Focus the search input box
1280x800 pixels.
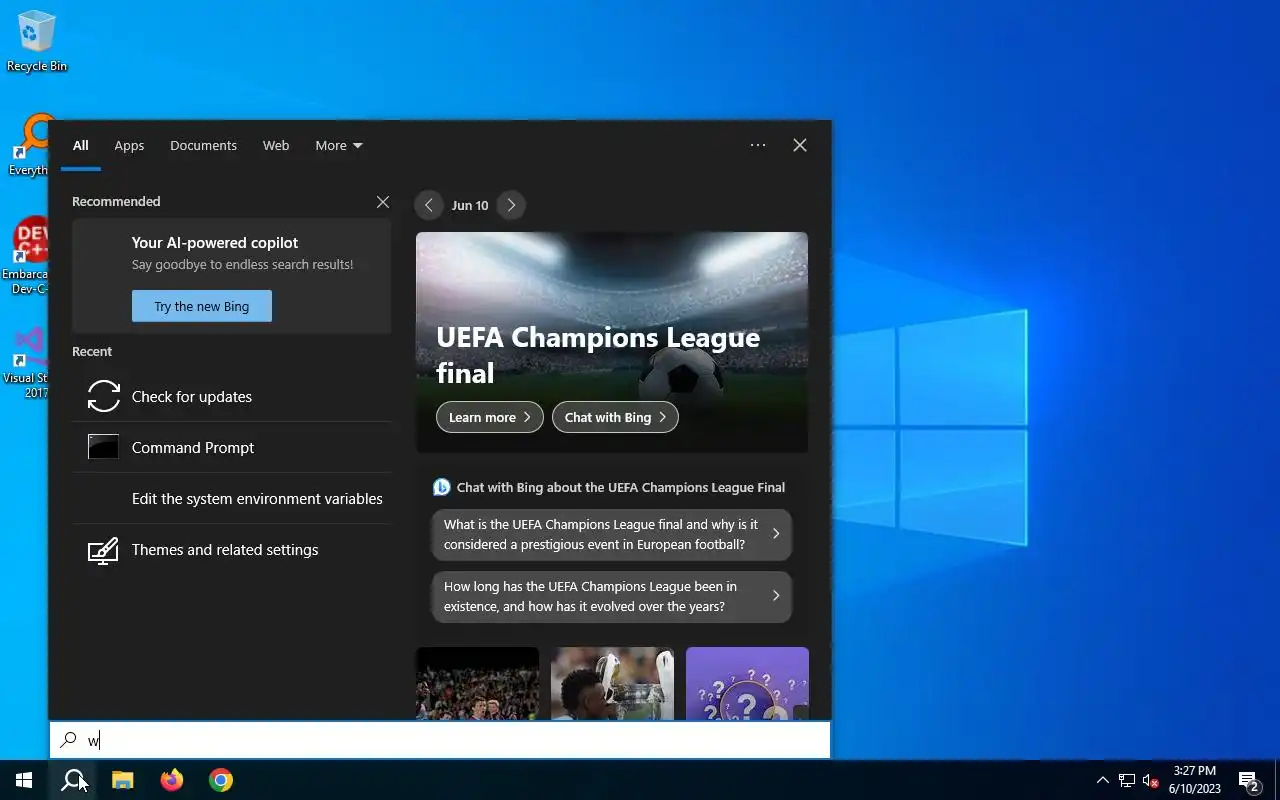tap(440, 740)
